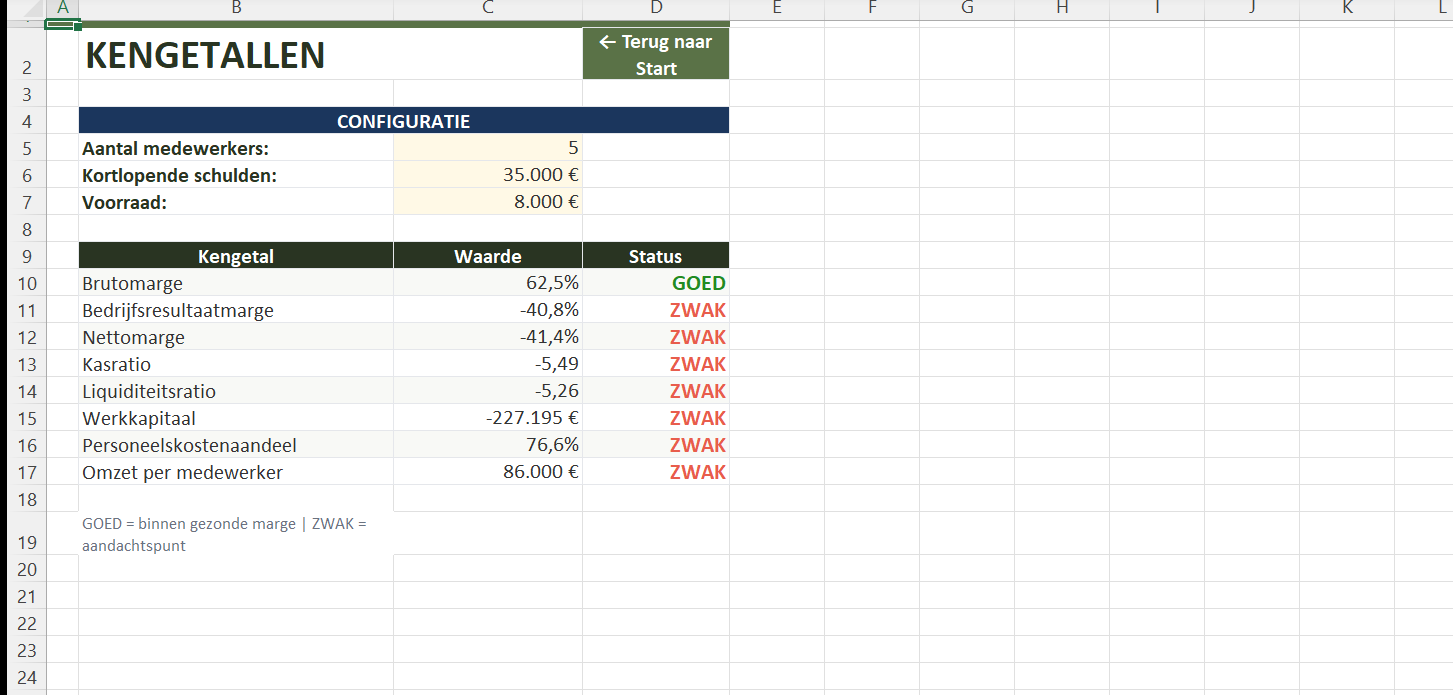1453x695 pixels.
Task: Click the Aantal medewerkers value cell
Action: [487, 148]
